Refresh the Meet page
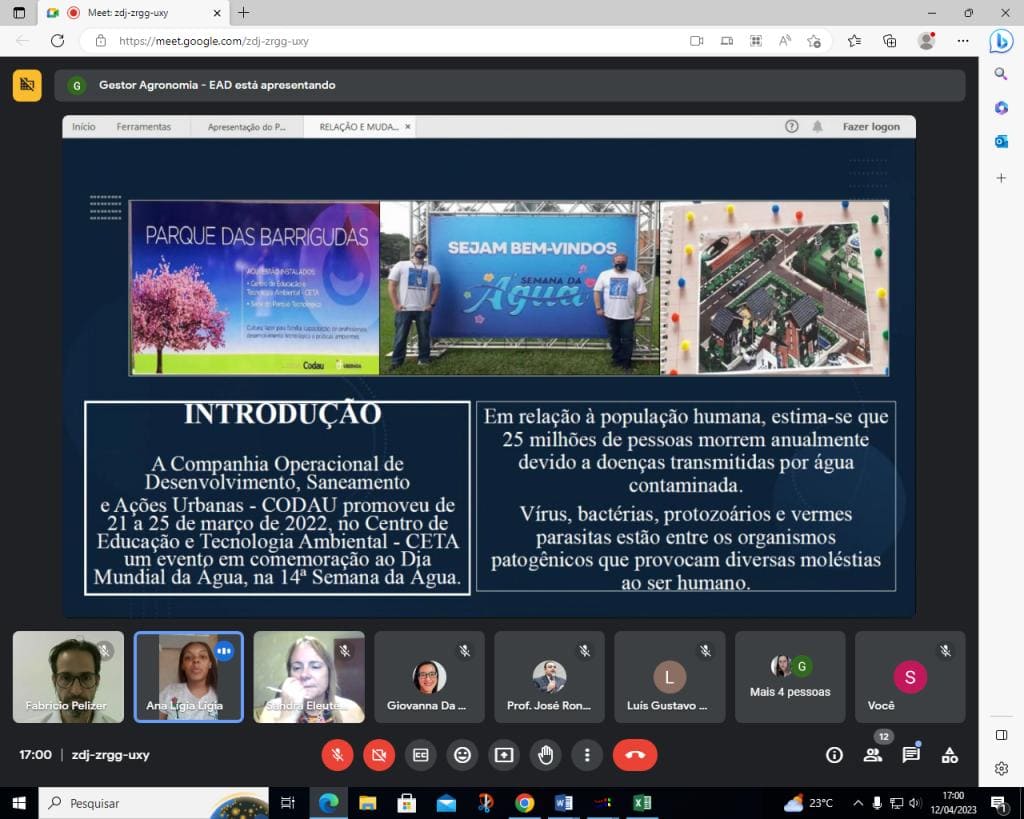Image resolution: width=1024 pixels, height=819 pixels. click(x=57, y=41)
